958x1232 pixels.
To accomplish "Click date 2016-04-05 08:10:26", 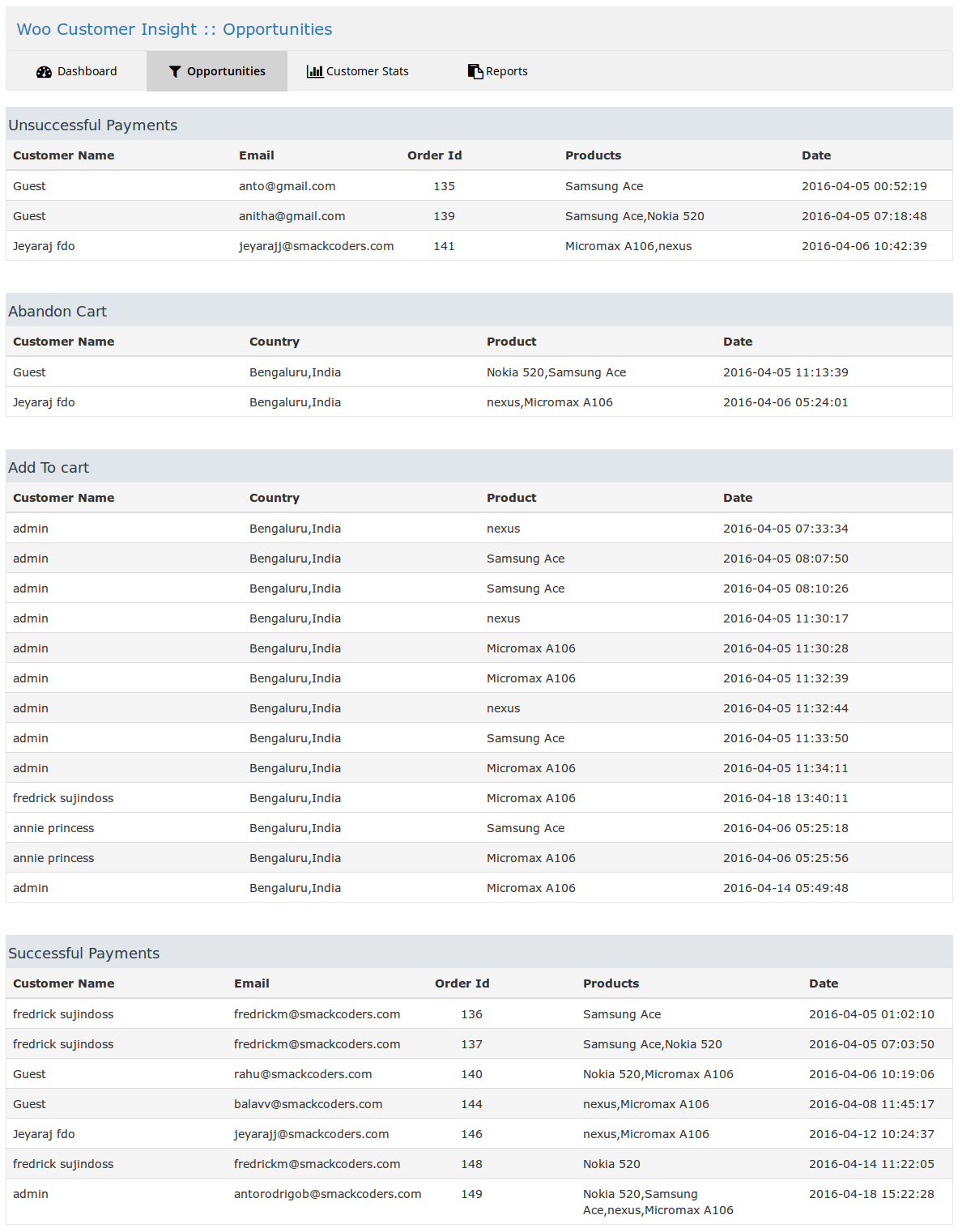I will coord(786,588).
